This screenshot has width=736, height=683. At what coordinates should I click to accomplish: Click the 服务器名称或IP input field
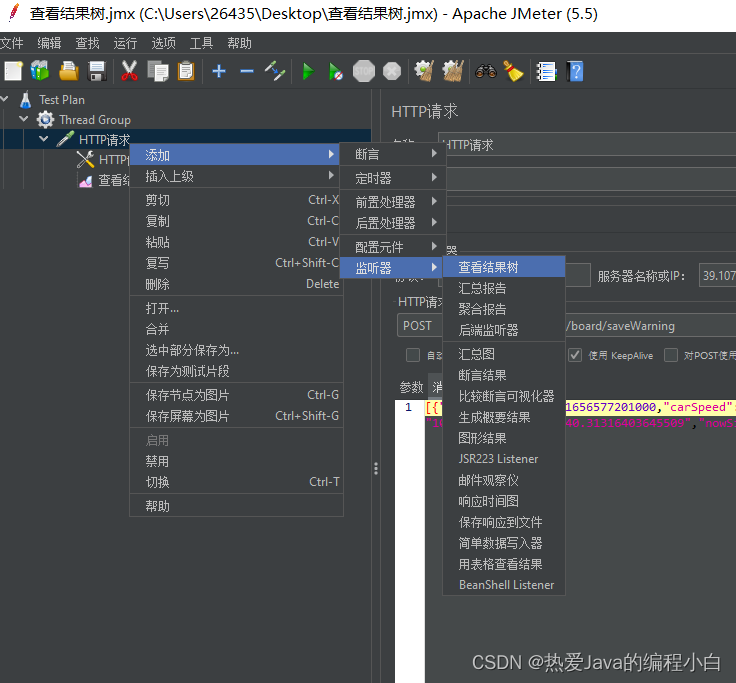click(716, 275)
